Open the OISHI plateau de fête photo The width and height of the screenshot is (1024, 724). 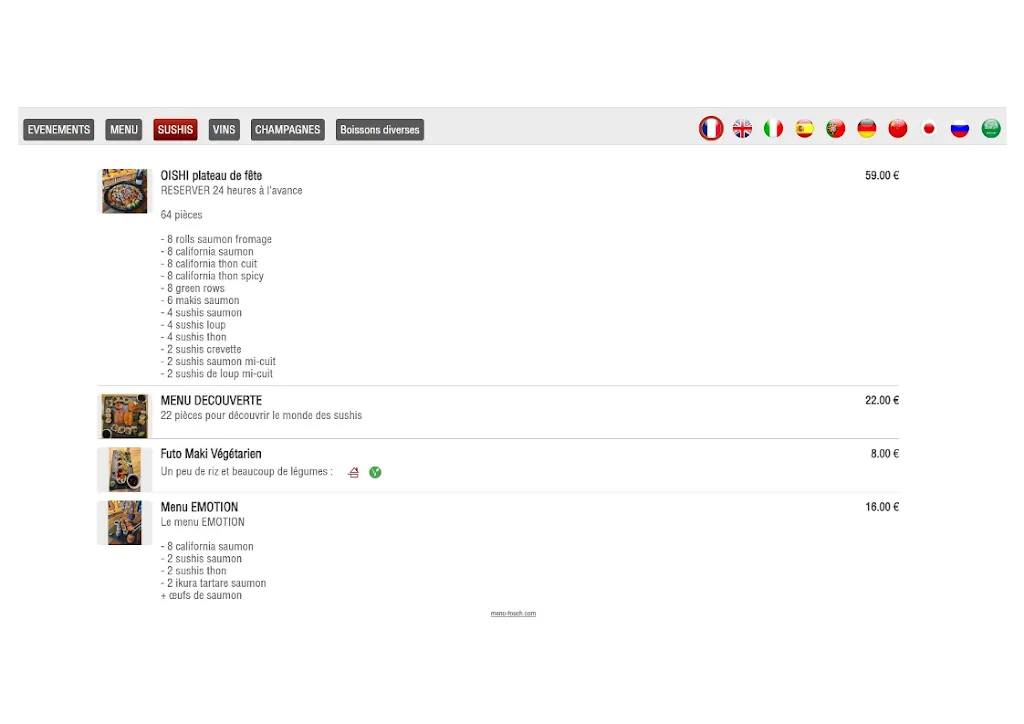tap(125, 191)
